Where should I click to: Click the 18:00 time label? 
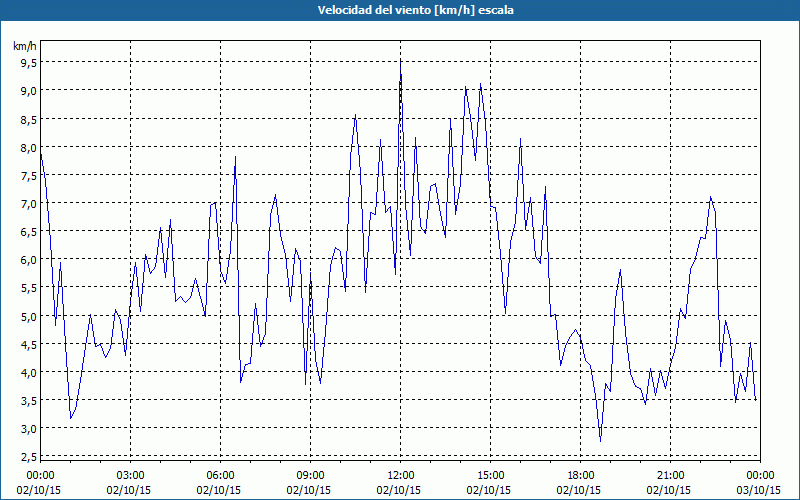[x=580, y=476]
